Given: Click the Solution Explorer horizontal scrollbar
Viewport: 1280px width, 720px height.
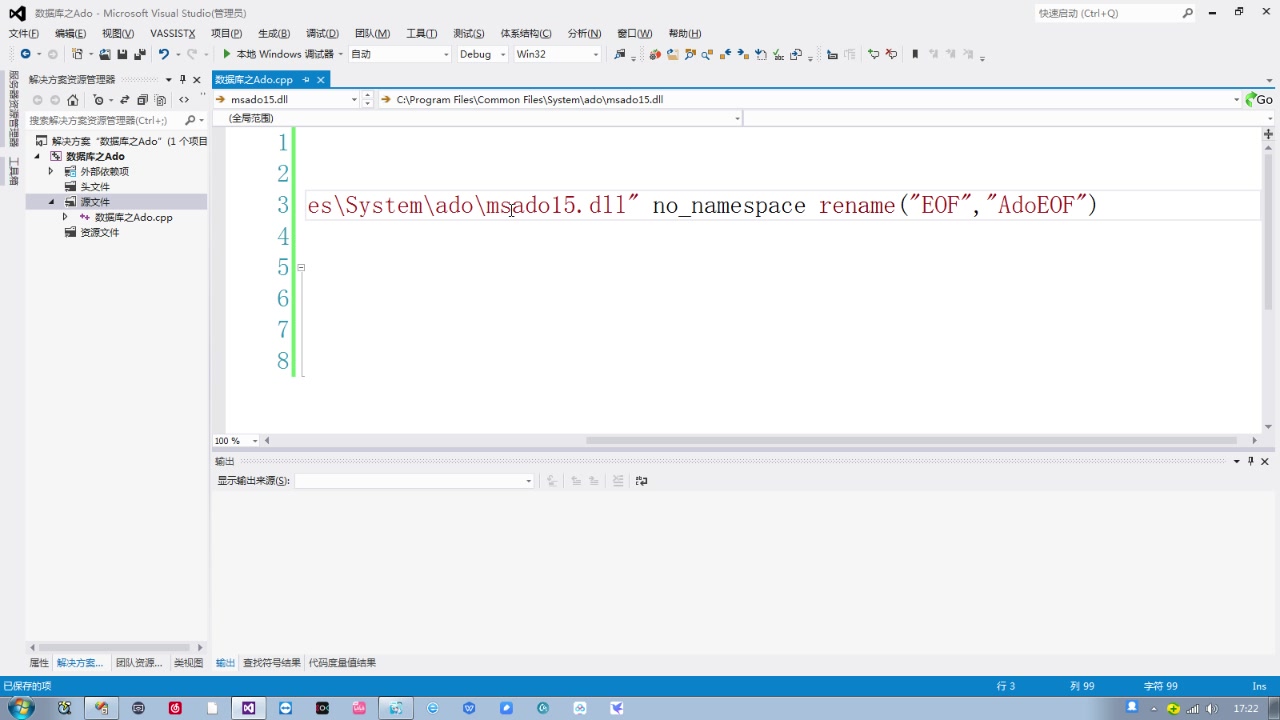Looking at the screenshot, I should tap(116, 648).
